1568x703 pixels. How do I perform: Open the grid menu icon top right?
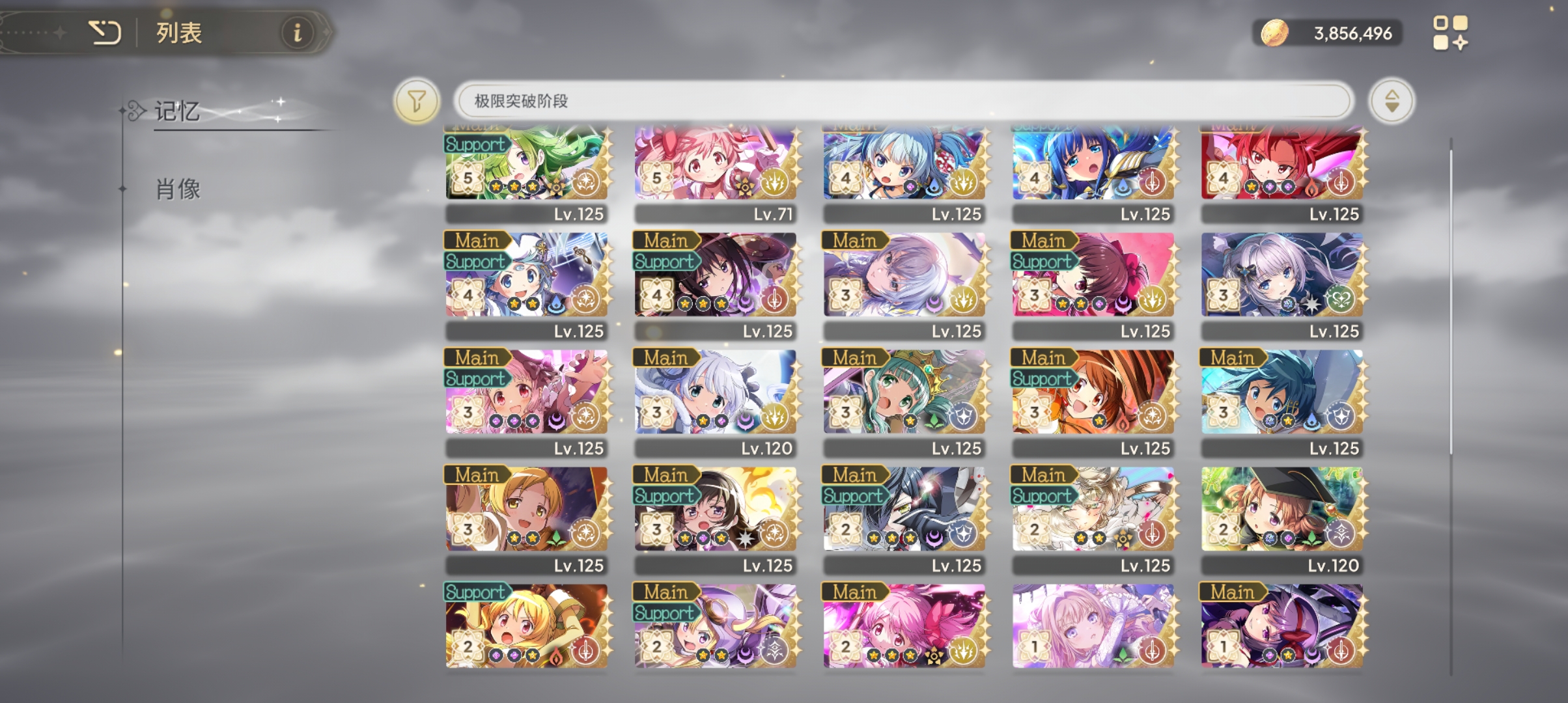1450,33
